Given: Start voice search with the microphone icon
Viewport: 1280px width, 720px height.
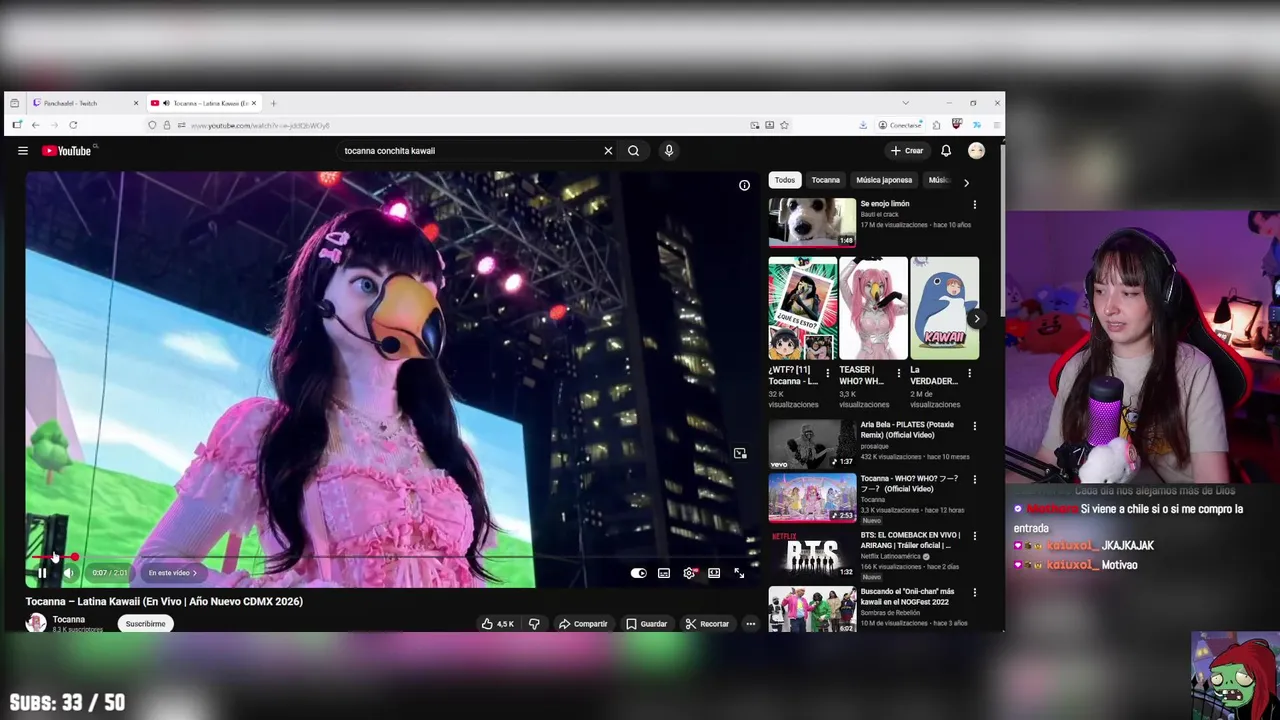Looking at the screenshot, I should click(669, 151).
